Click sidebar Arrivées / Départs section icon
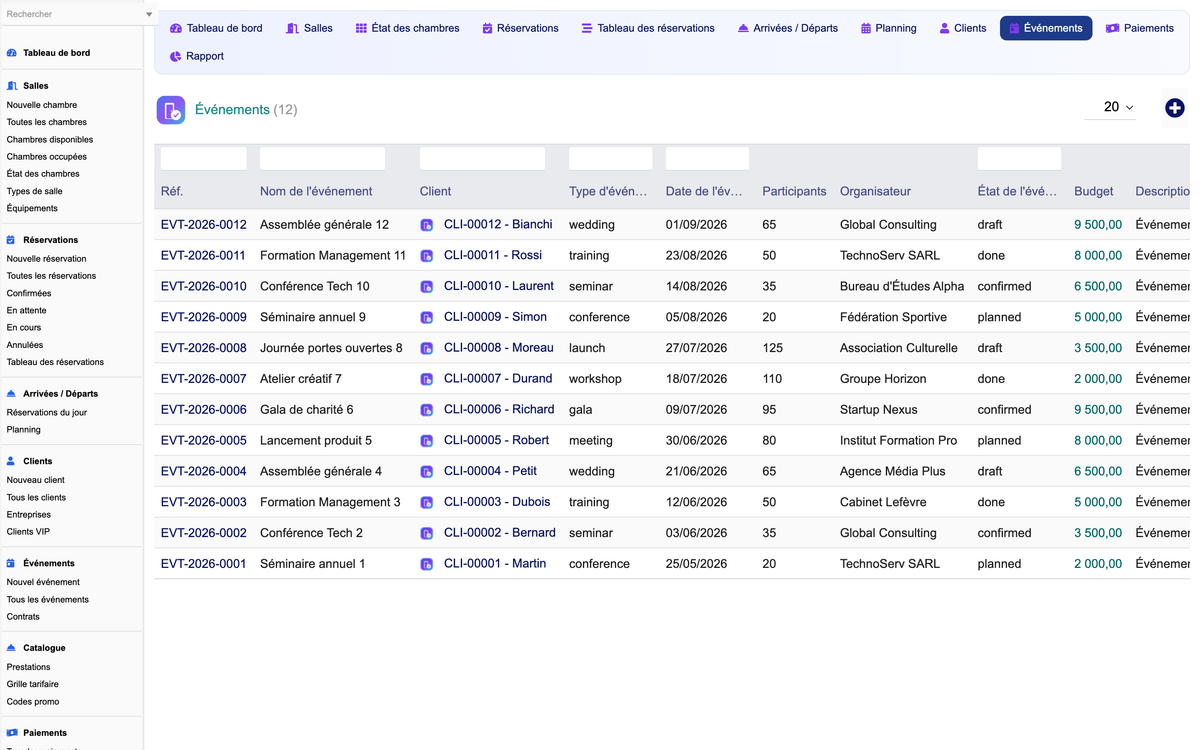Screen dimensions: 1200x750 point(12,394)
